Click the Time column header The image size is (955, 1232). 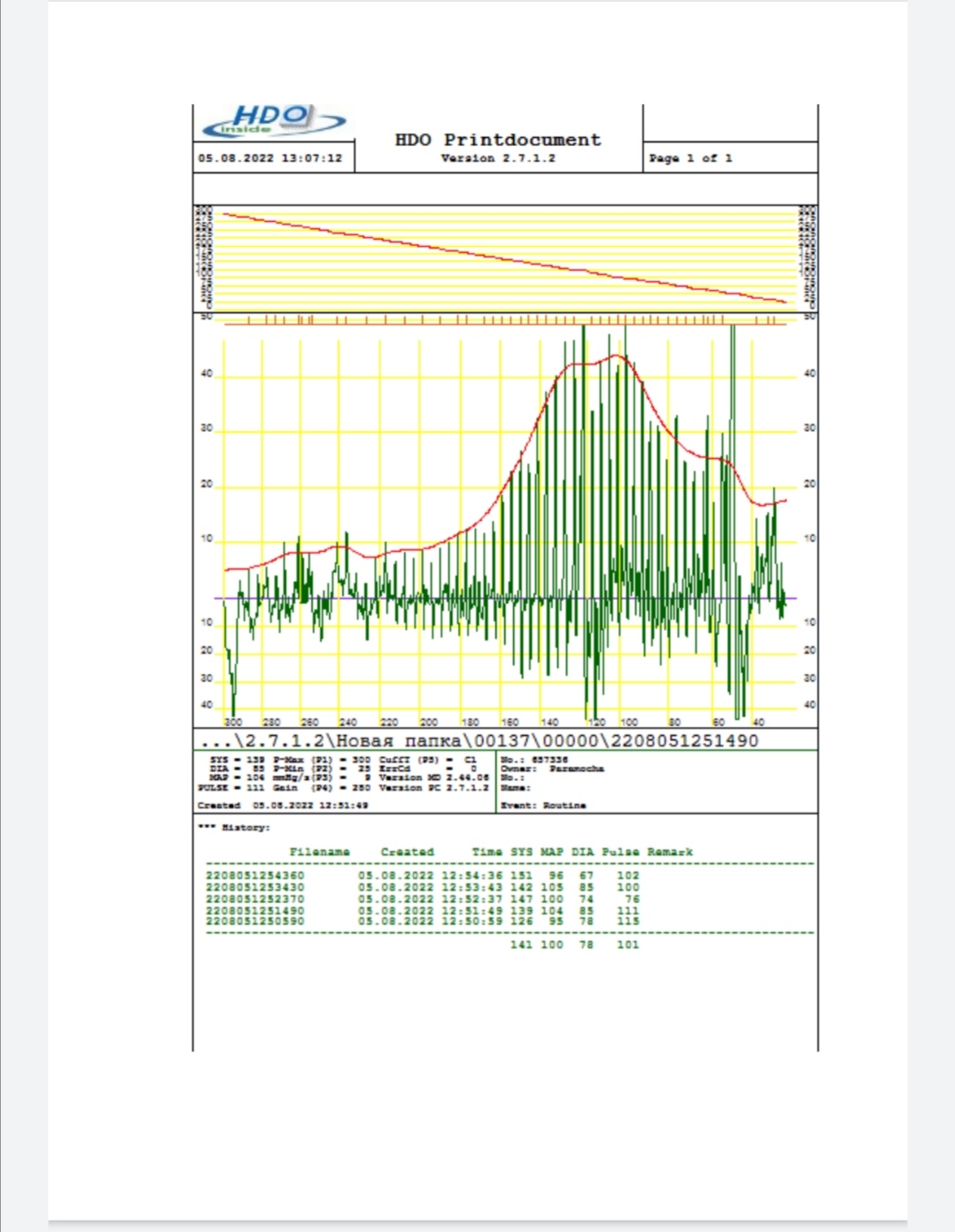487,853
